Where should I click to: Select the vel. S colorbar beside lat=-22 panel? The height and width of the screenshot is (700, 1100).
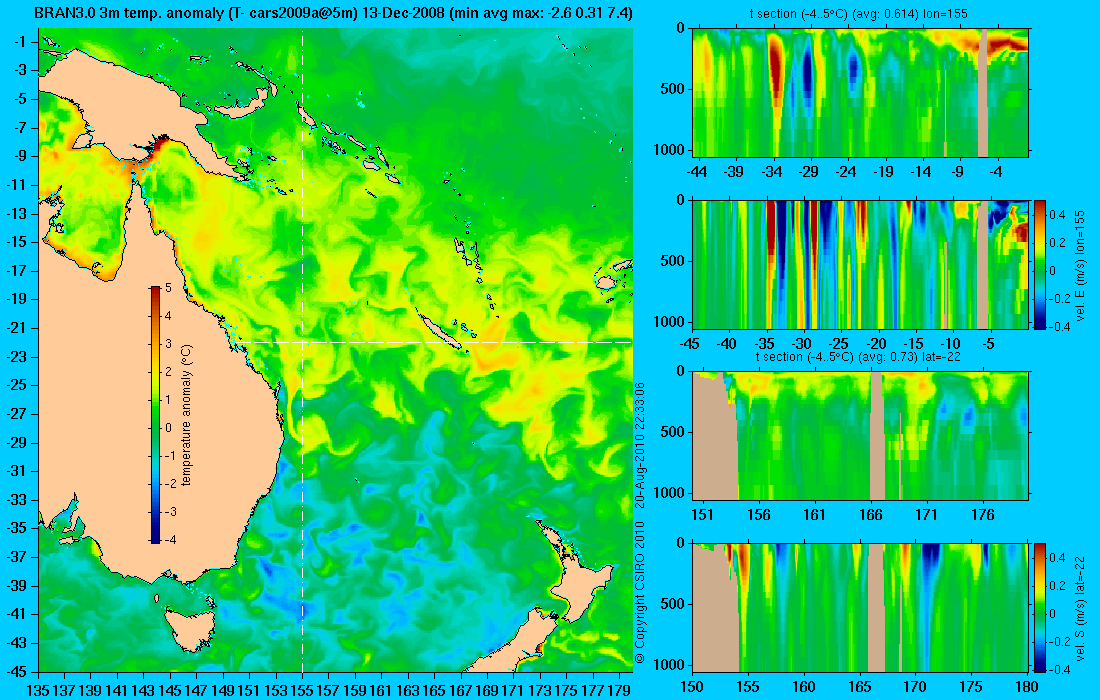pos(1039,607)
